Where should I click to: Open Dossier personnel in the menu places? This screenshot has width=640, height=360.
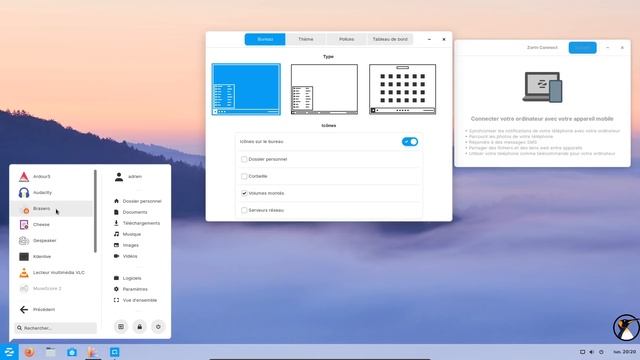(x=137, y=201)
